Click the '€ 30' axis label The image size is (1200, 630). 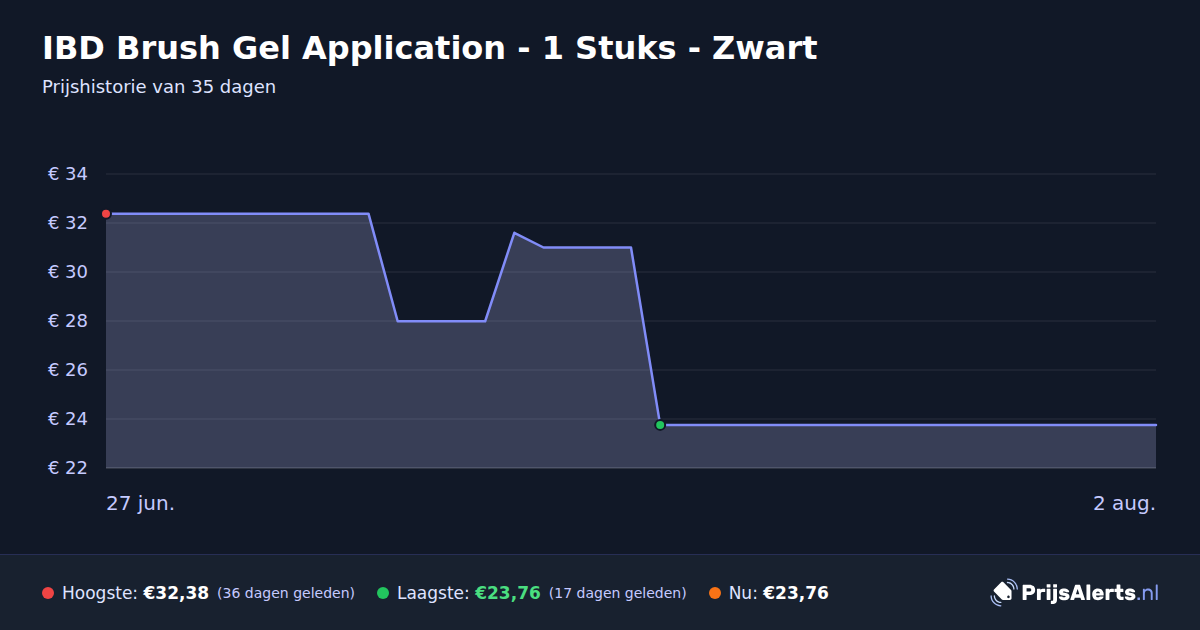[68, 272]
